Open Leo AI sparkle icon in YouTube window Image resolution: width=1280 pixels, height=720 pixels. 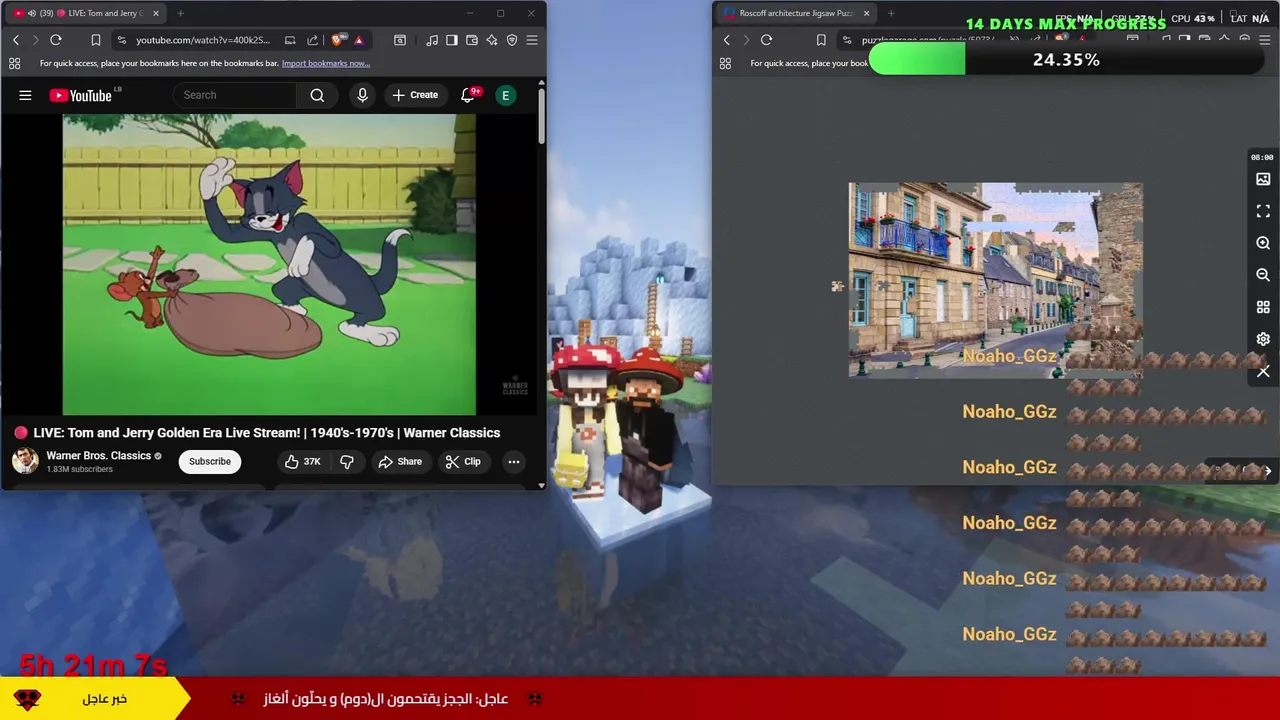pos(492,40)
